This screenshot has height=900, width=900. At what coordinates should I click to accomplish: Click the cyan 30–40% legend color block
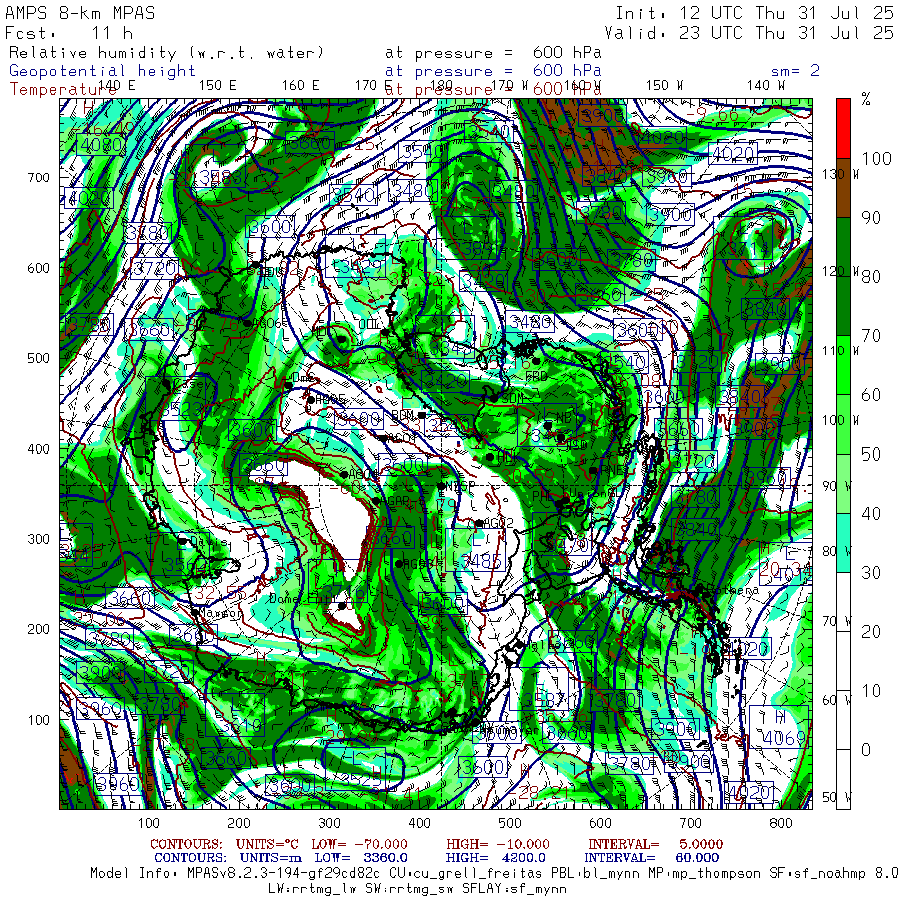pos(843,542)
